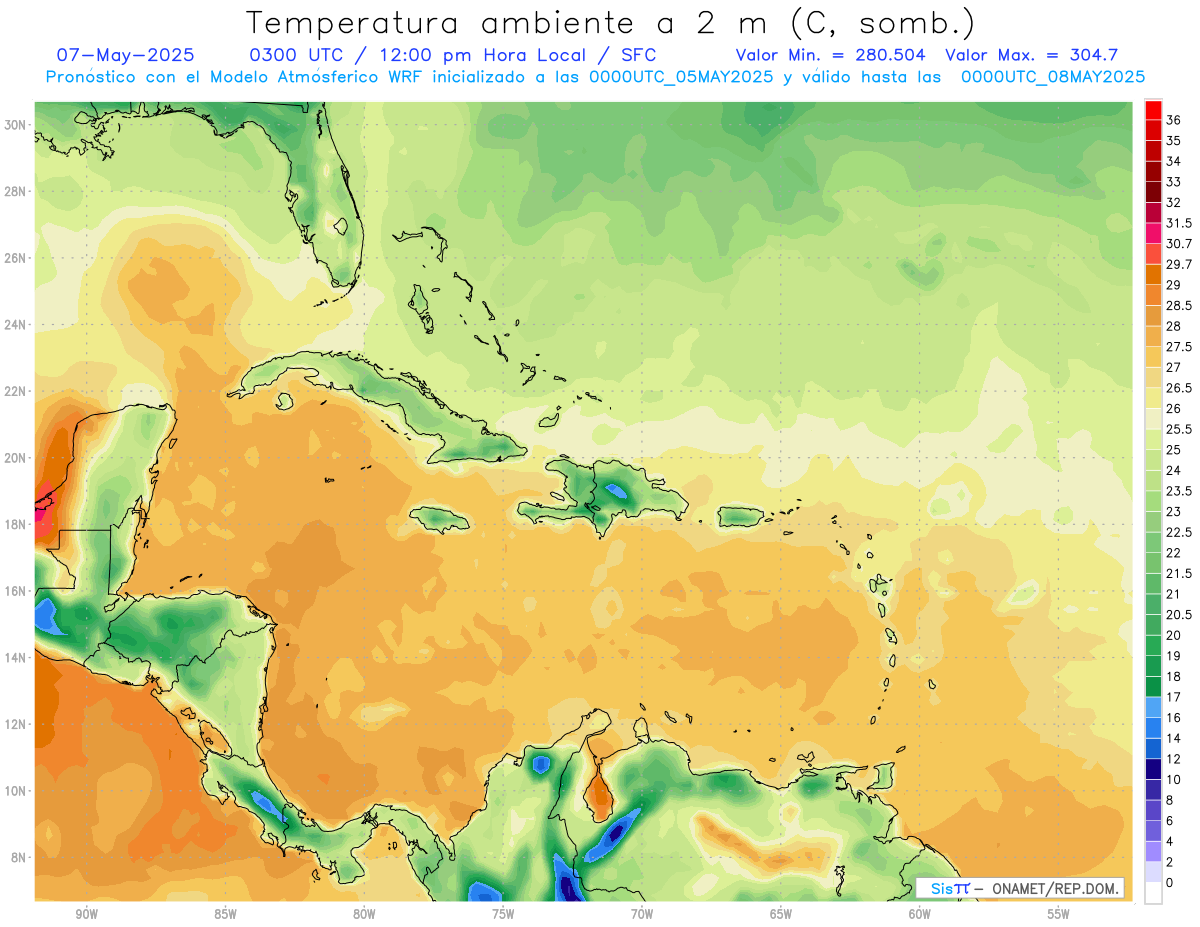This screenshot has width=1200, height=927.
Task: Select the date text '07-May-2025'
Action: tap(125, 55)
